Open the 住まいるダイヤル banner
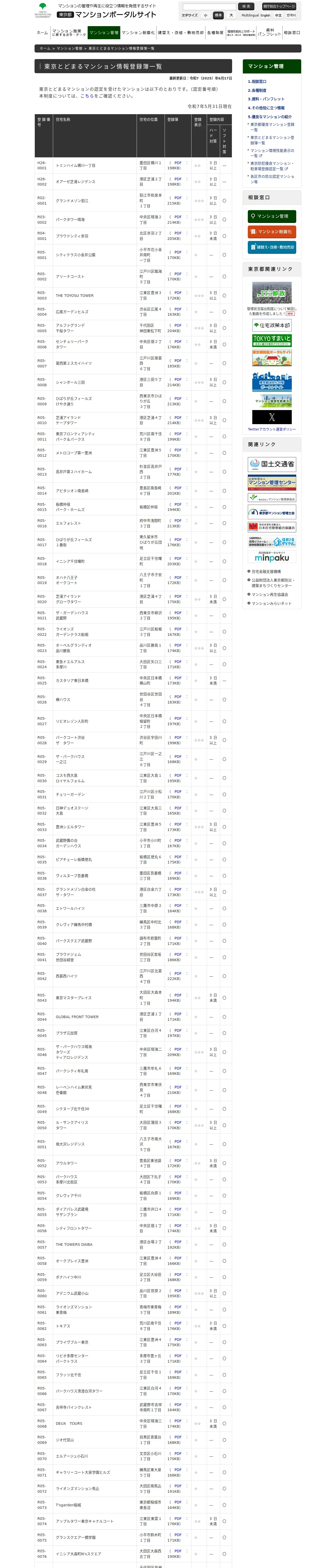The height and width of the screenshot is (1568, 336). (271, 541)
